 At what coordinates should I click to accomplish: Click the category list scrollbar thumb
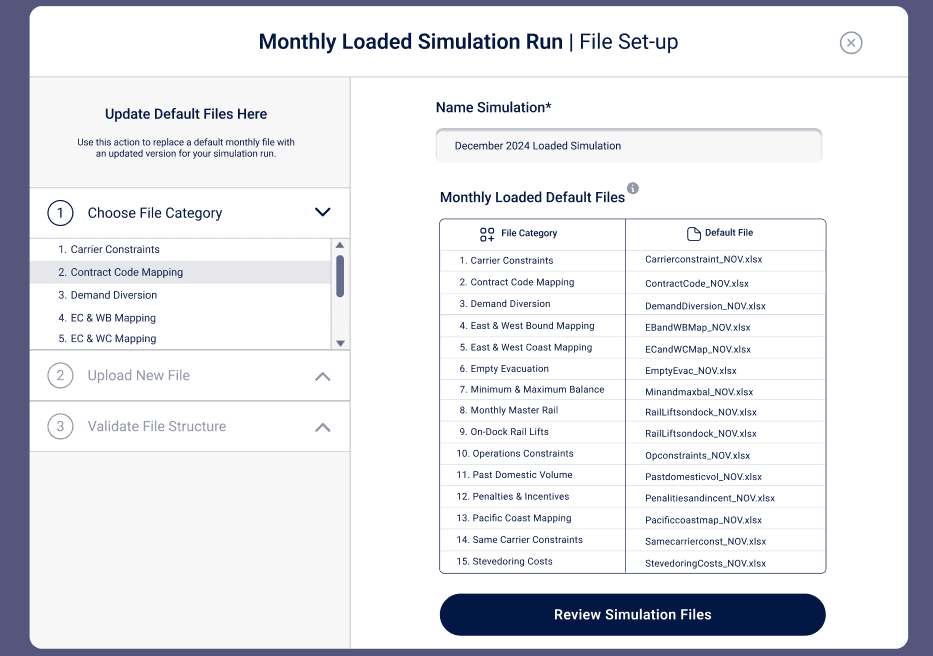[340, 276]
